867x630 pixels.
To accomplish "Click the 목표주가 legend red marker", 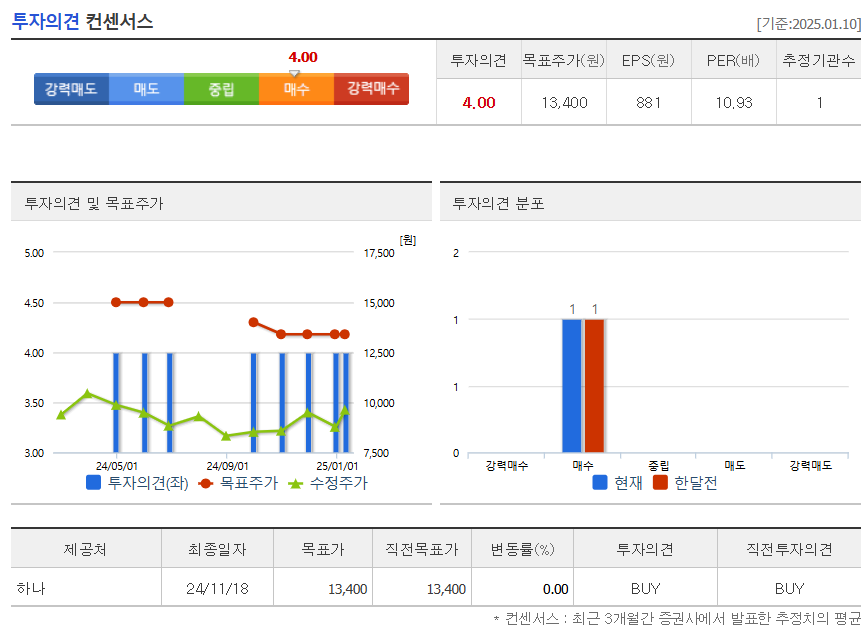I will [205, 483].
